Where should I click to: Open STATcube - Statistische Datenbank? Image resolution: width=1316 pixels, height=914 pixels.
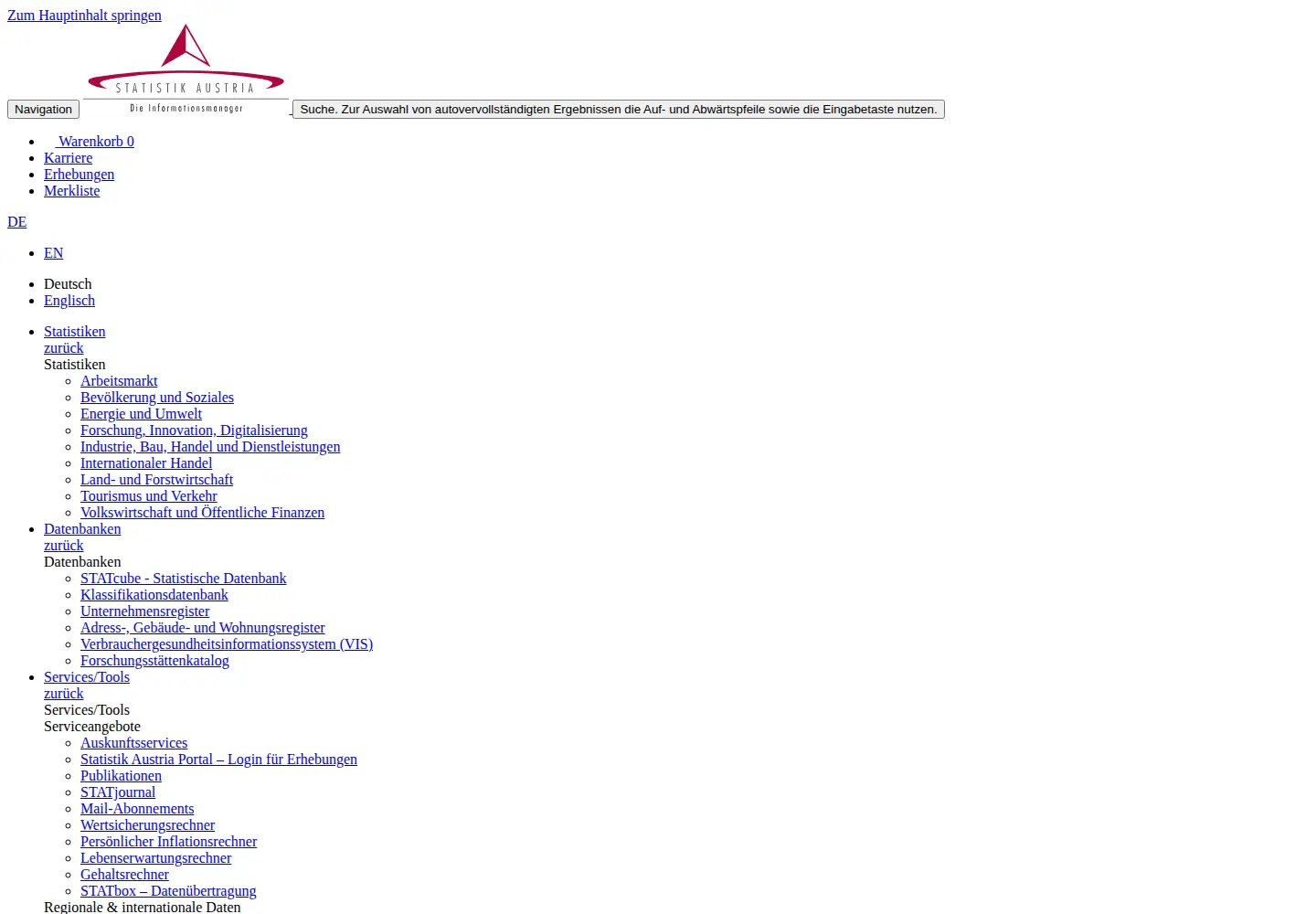pos(184,579)
